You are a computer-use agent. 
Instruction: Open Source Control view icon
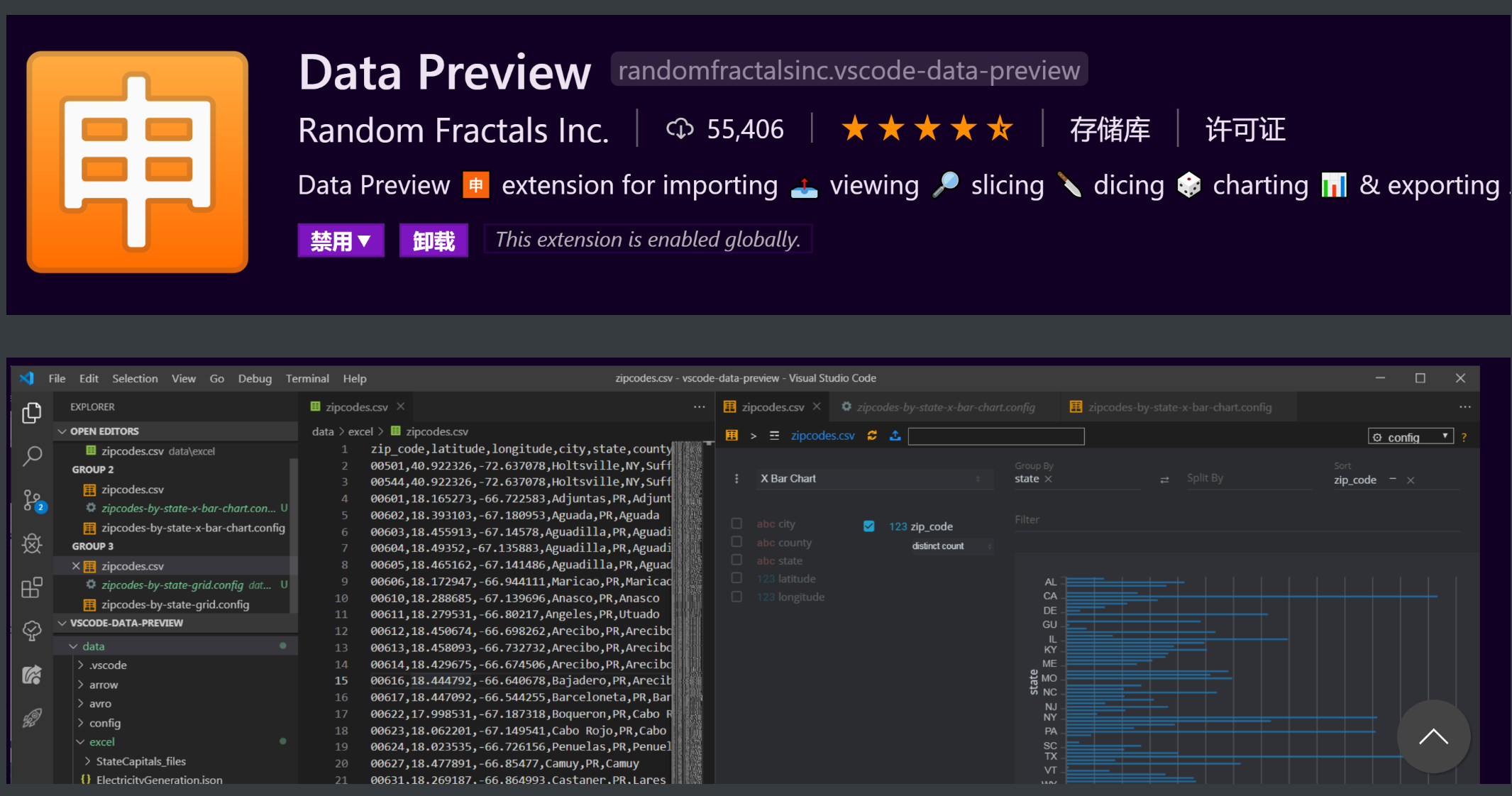[x=32, y=501]
